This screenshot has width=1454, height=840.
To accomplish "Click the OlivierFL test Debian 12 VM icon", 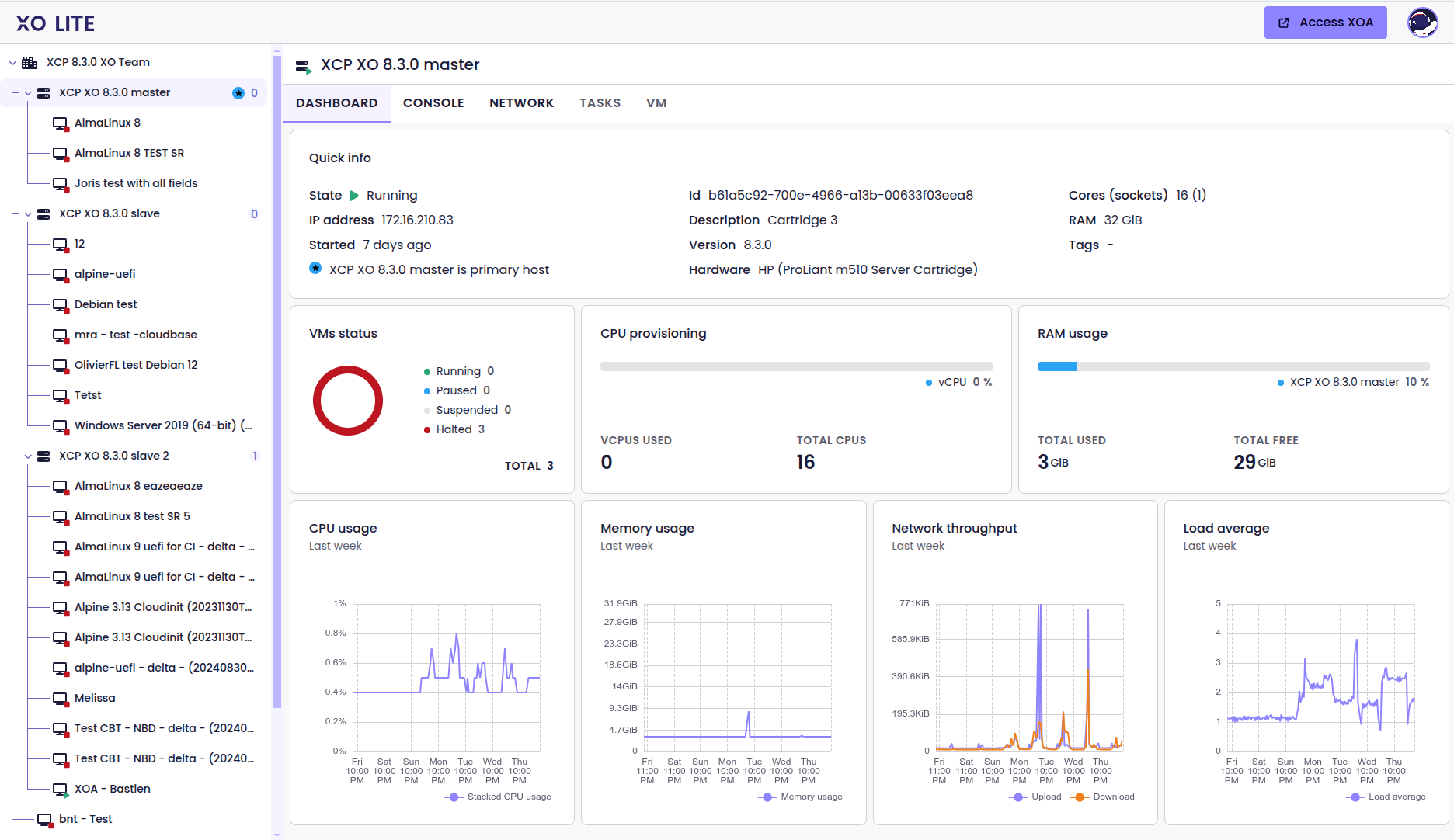I will (60, 365).
